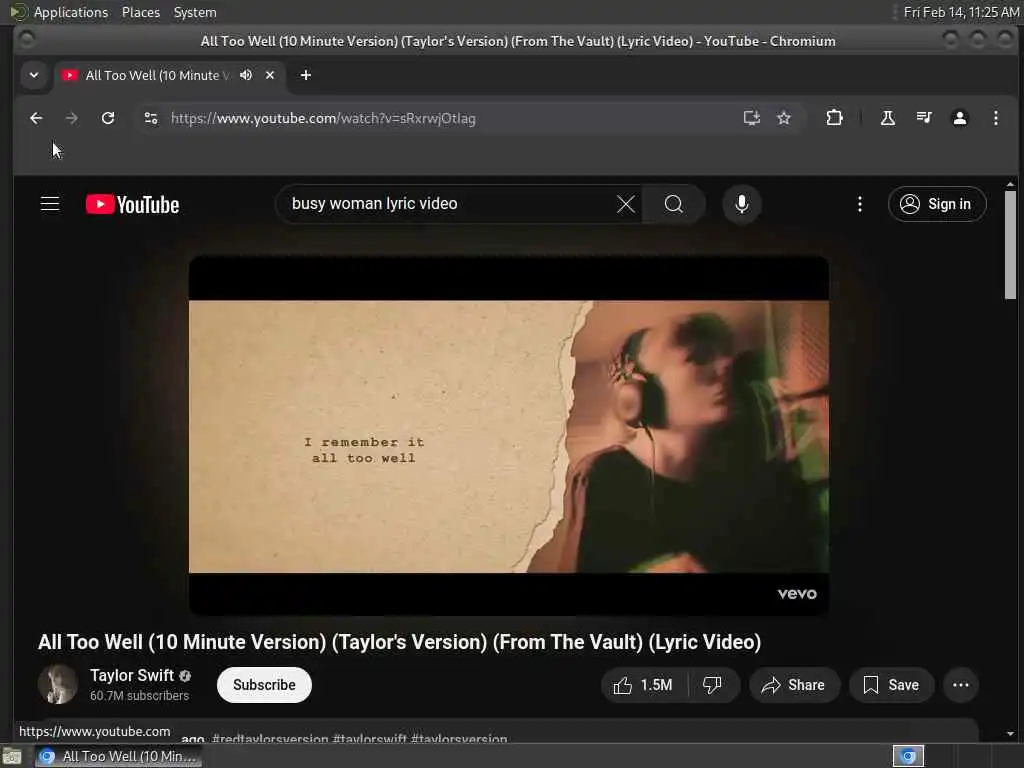The width and height of the screenshot is (1024, 768).
Task: Open a new tab with plus
Action: (306, 75)
